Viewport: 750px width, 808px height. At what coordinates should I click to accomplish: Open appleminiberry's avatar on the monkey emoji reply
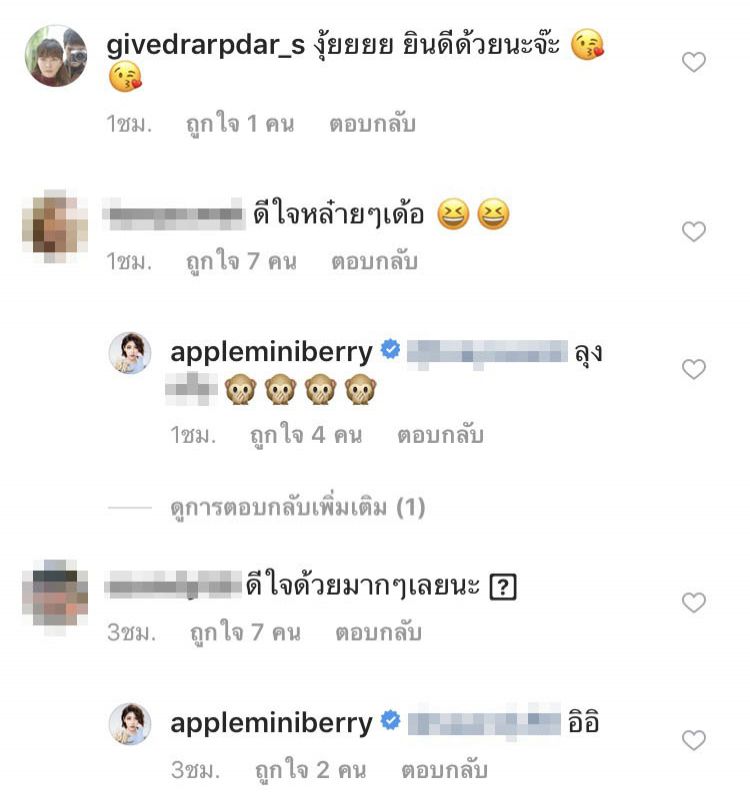[x=130, y=352]
